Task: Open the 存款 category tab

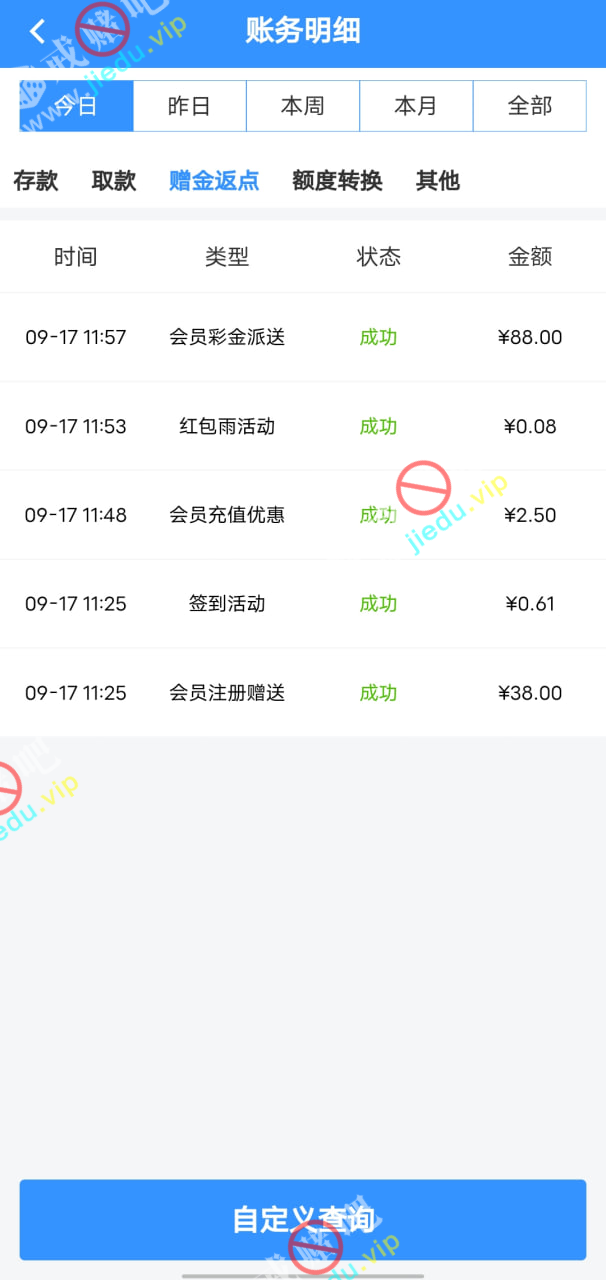Action: coord(36,181)
